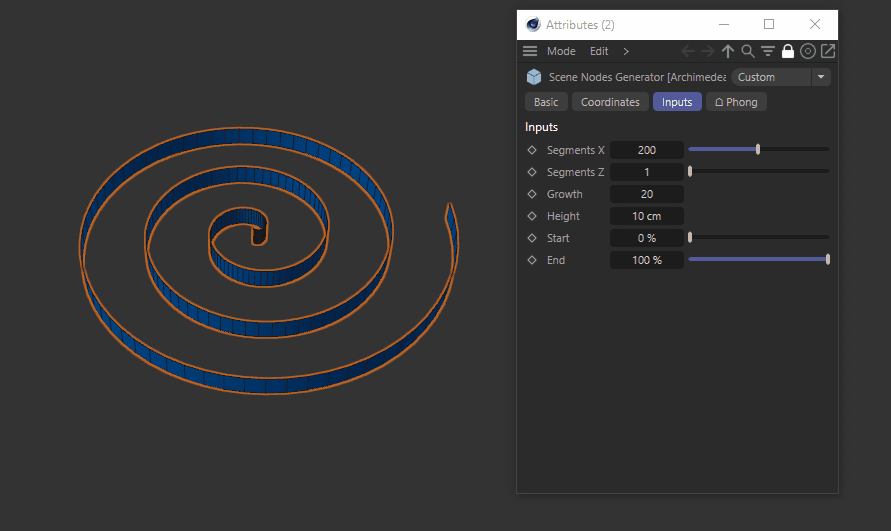
Task: Toggle the lock element icon
Action: point(788,51)
